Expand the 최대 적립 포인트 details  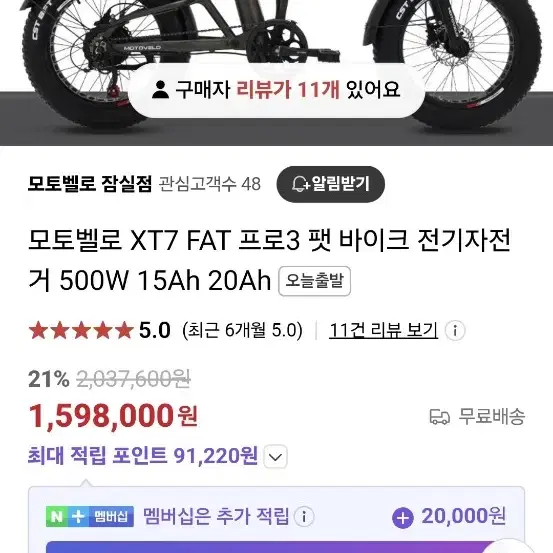point(275,457)
